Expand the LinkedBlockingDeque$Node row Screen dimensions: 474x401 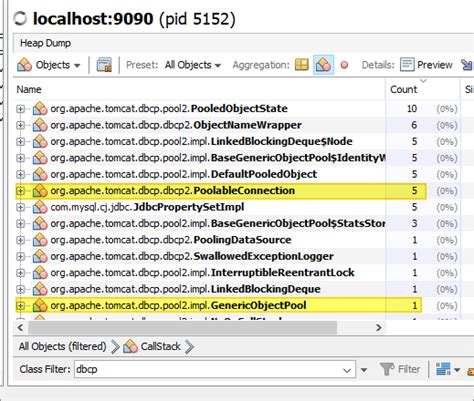[x=20, y=141]
